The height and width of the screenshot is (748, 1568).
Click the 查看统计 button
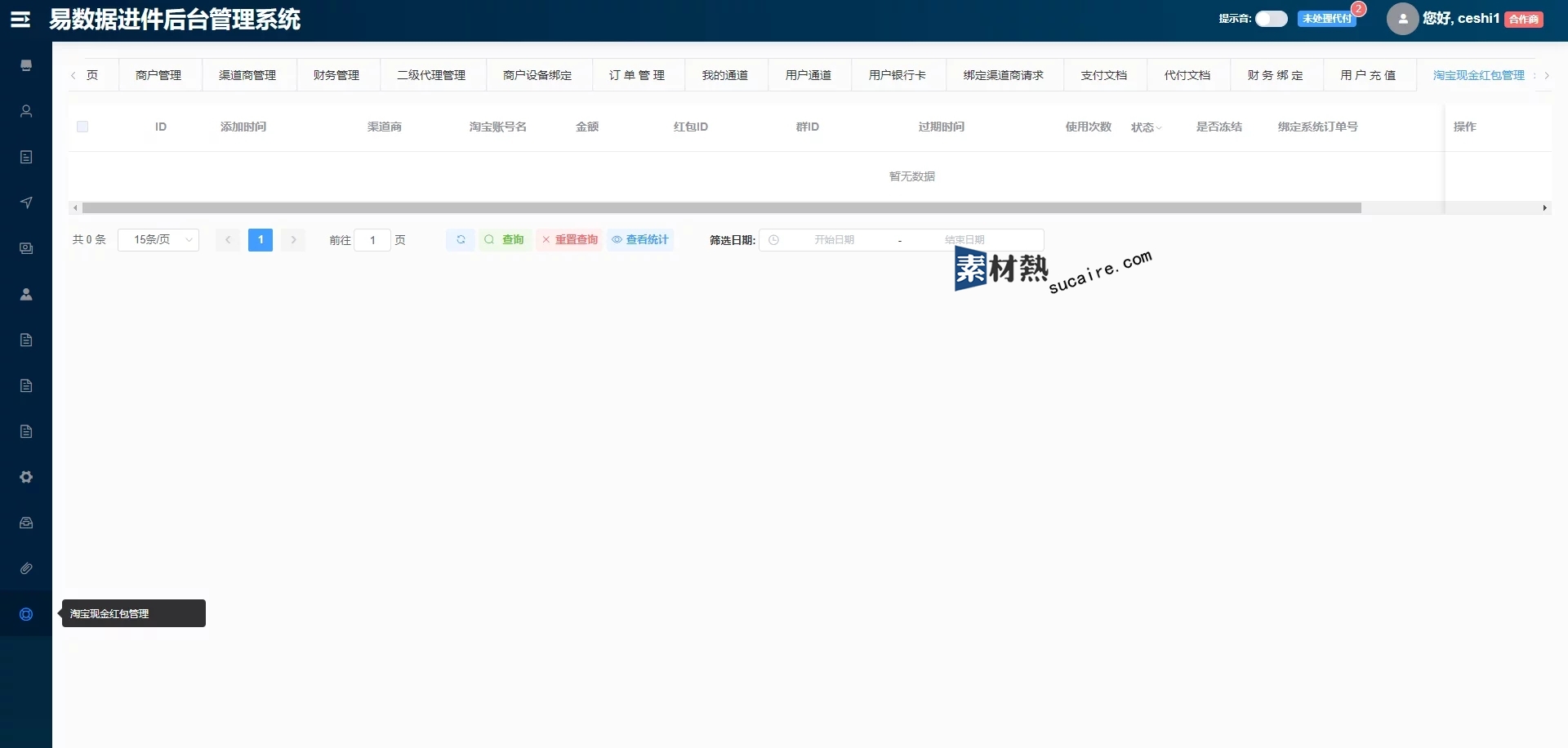pos(640,239)
